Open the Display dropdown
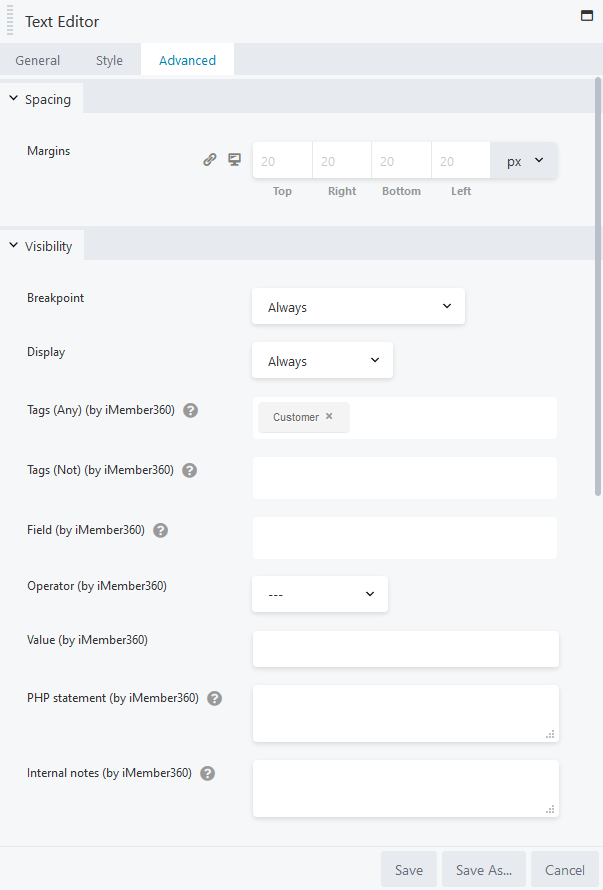 pos(322,360)
